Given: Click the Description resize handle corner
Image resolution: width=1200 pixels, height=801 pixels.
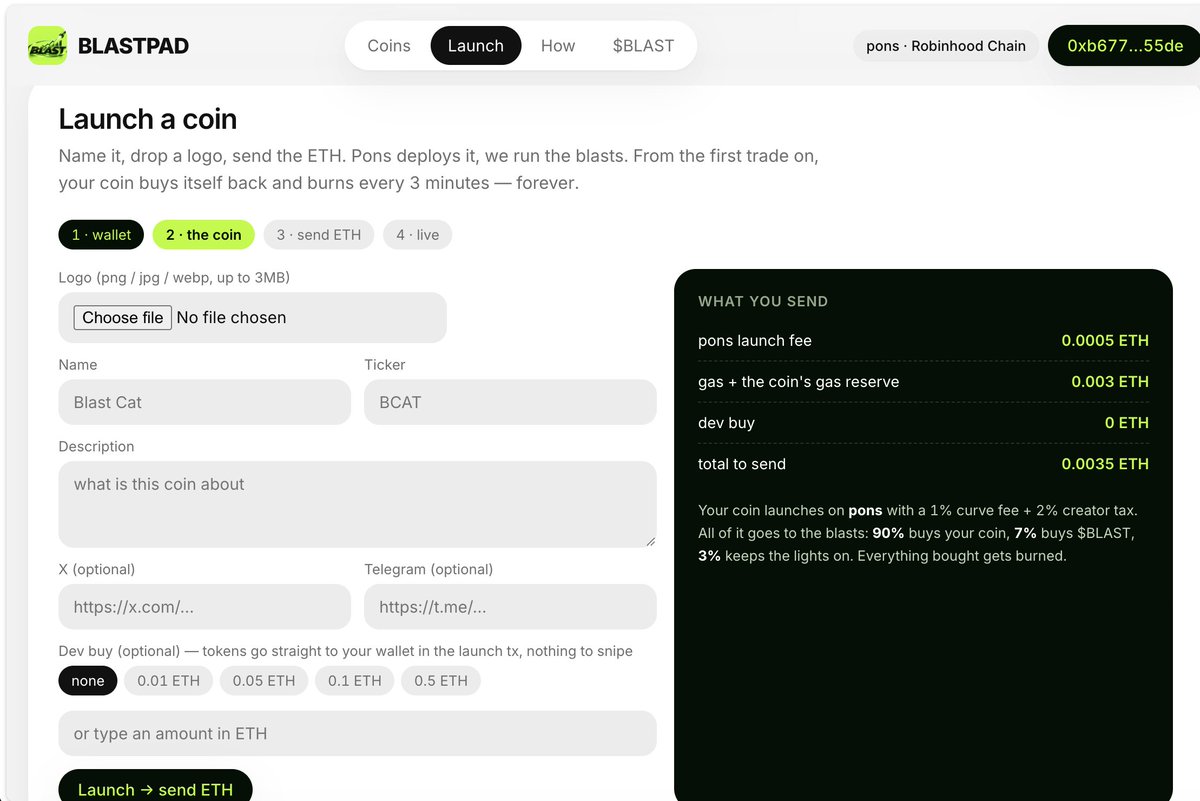Looking at the screenshot, I should click(650, 541).
